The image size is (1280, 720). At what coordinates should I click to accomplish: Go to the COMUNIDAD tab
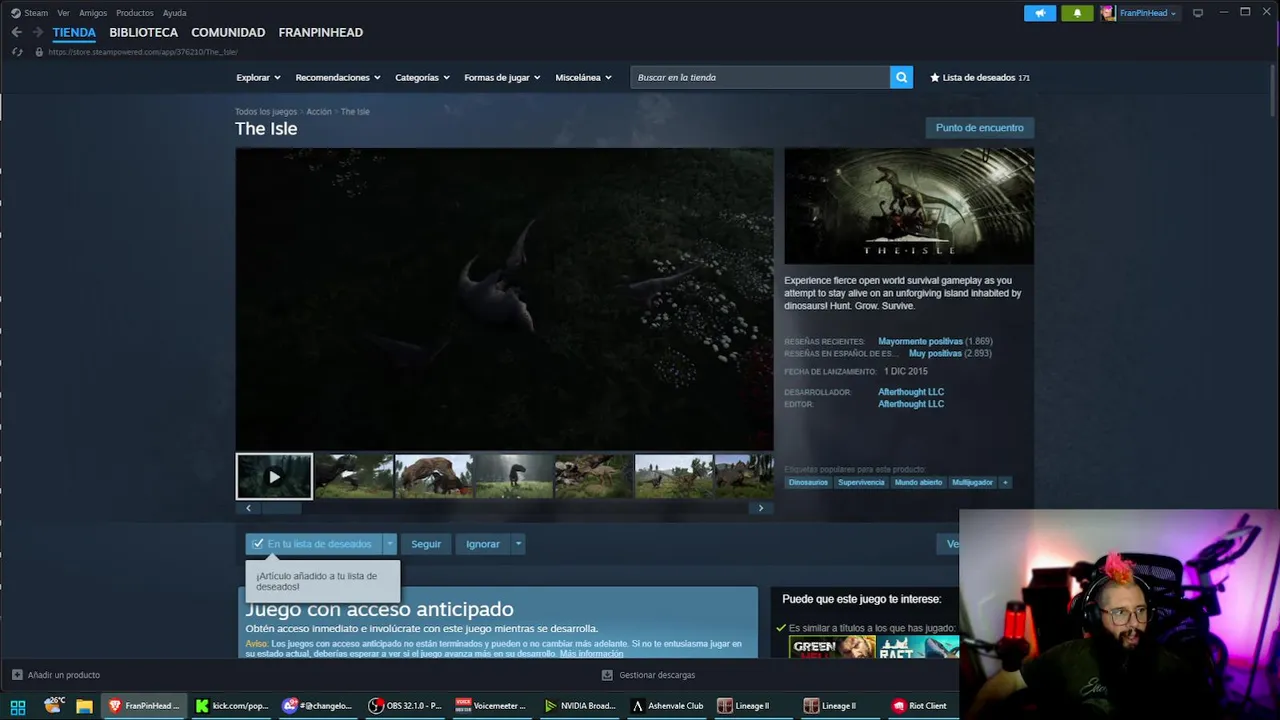(228, 32)
